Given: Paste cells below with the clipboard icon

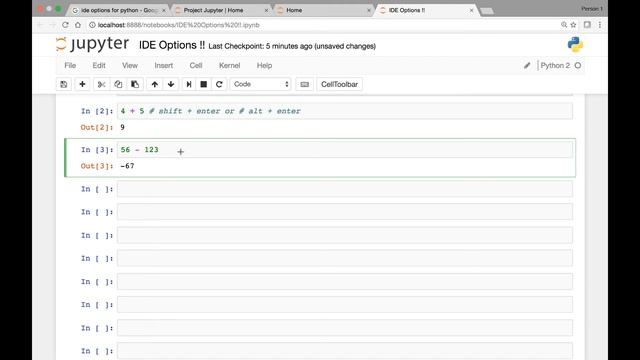Looking at the screenshot, I should coord(135,84).
